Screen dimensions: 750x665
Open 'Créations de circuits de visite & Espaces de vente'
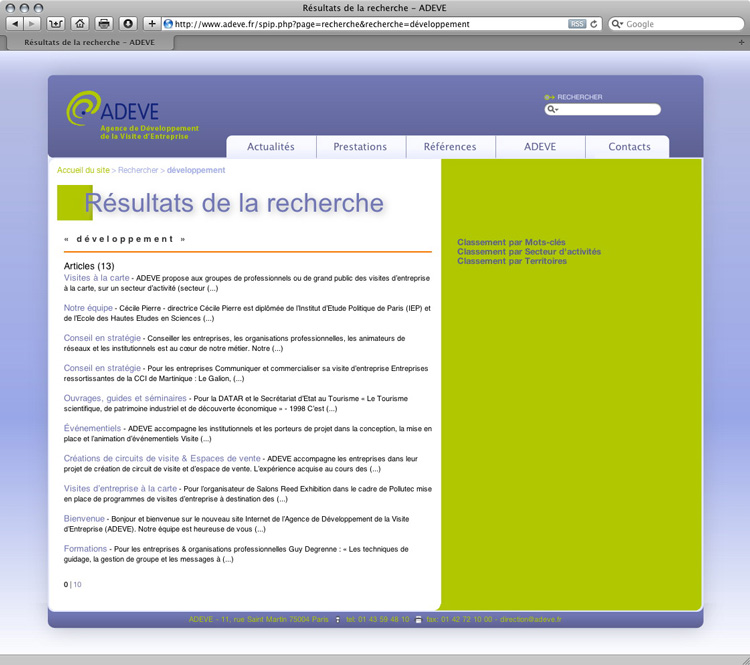[162, 459]
